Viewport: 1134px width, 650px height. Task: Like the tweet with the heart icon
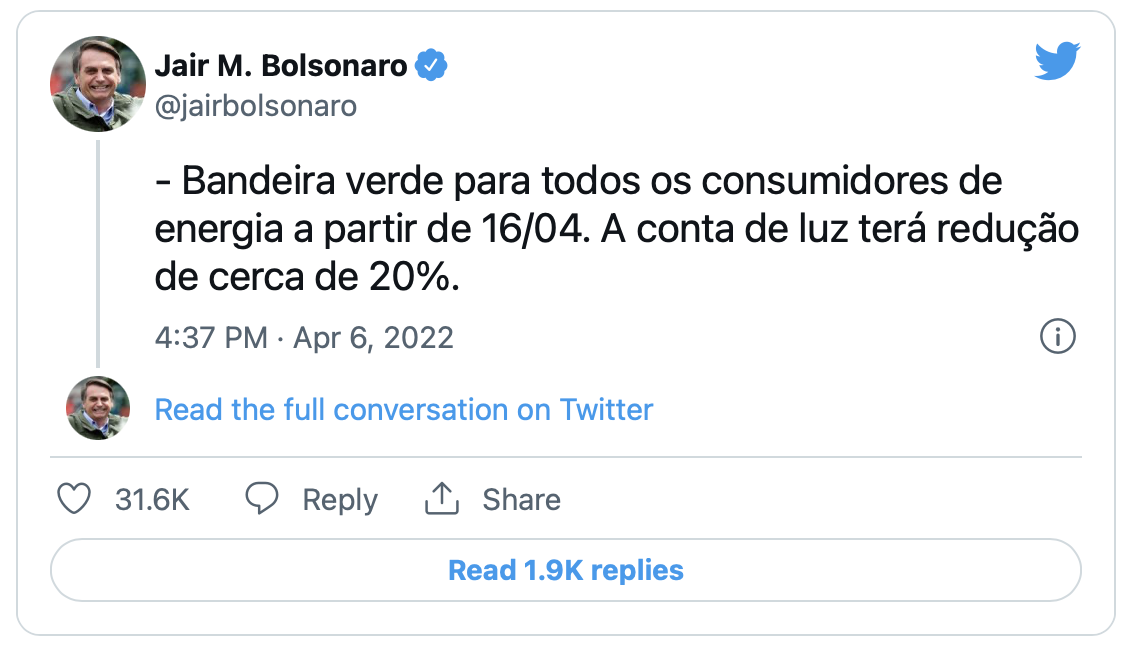tap(74, 499)
